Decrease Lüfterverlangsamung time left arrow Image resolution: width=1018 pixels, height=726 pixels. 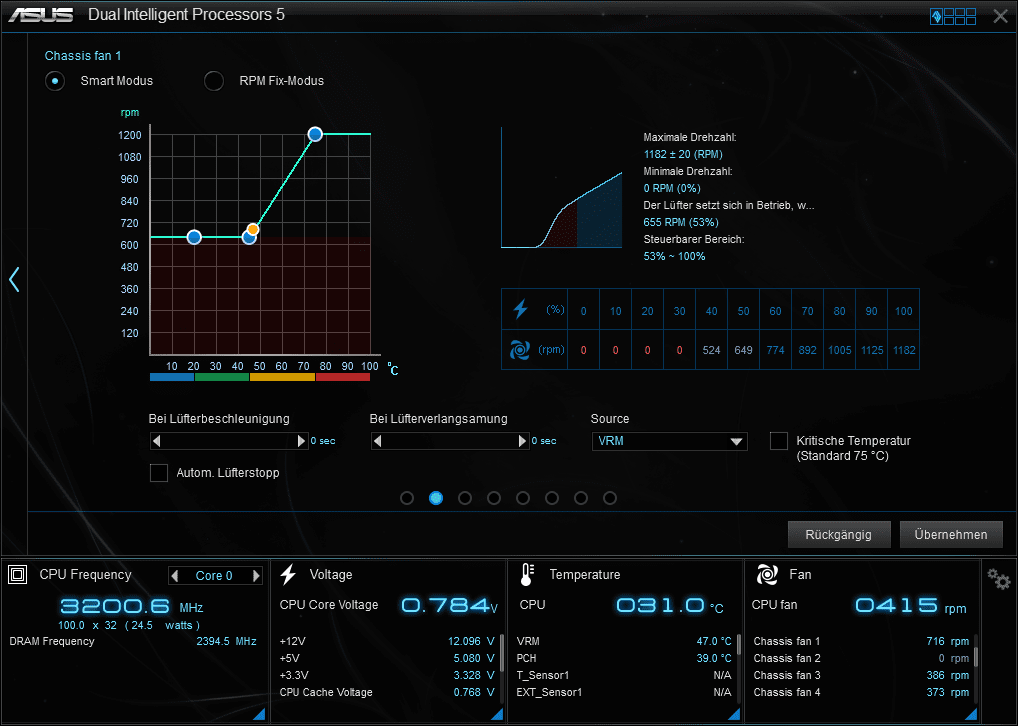click(x=377, y=441)
